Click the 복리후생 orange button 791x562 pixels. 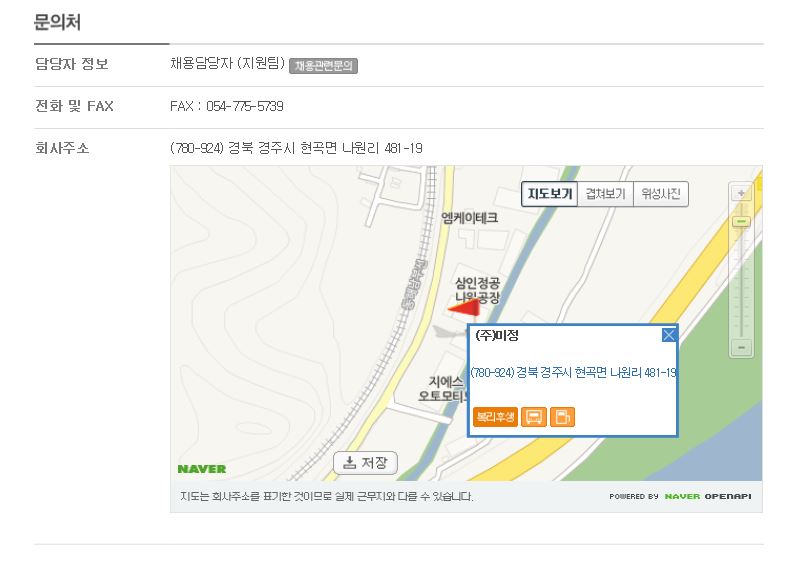click(495, 417)
